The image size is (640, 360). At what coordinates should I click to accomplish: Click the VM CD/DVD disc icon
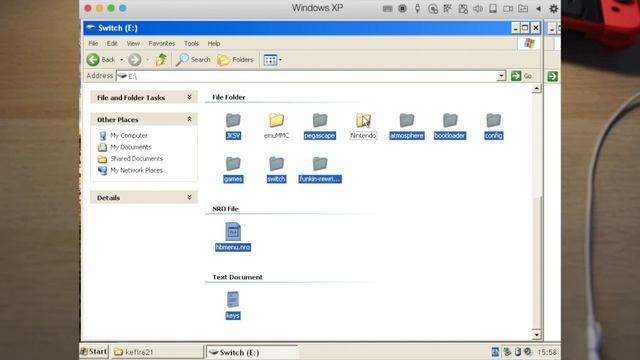(433, 9)
